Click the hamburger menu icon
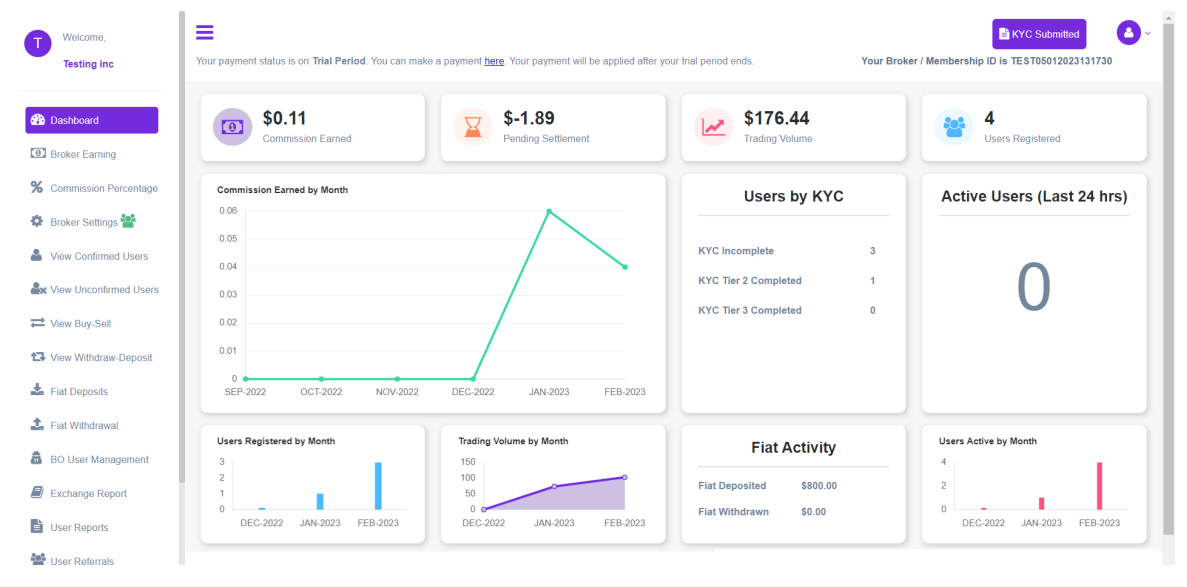Viewport: 1187px width, 587px height. [x=204, y=32]
